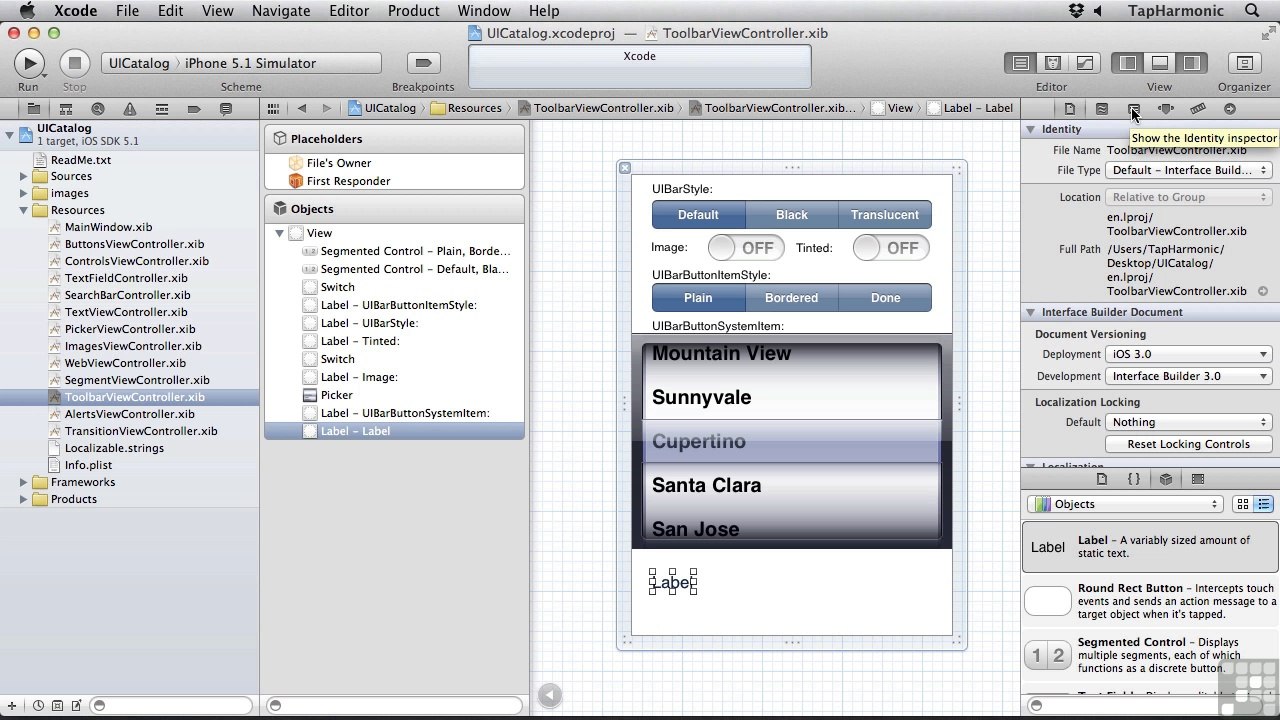Image resolution: width=1280 pixels, height=720 pixels.
Task: Open Spotlight search in menu bar
Action: pos(1252,11)
